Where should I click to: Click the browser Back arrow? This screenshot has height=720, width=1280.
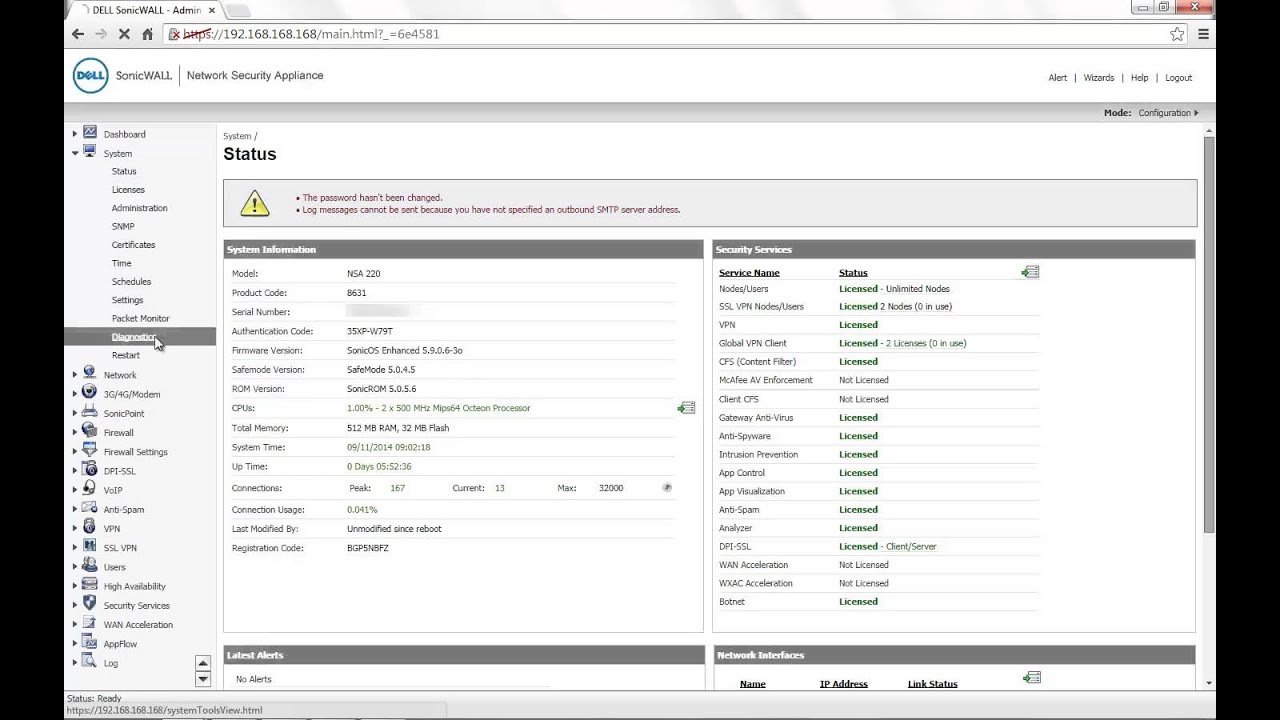[x=78, y=34]
